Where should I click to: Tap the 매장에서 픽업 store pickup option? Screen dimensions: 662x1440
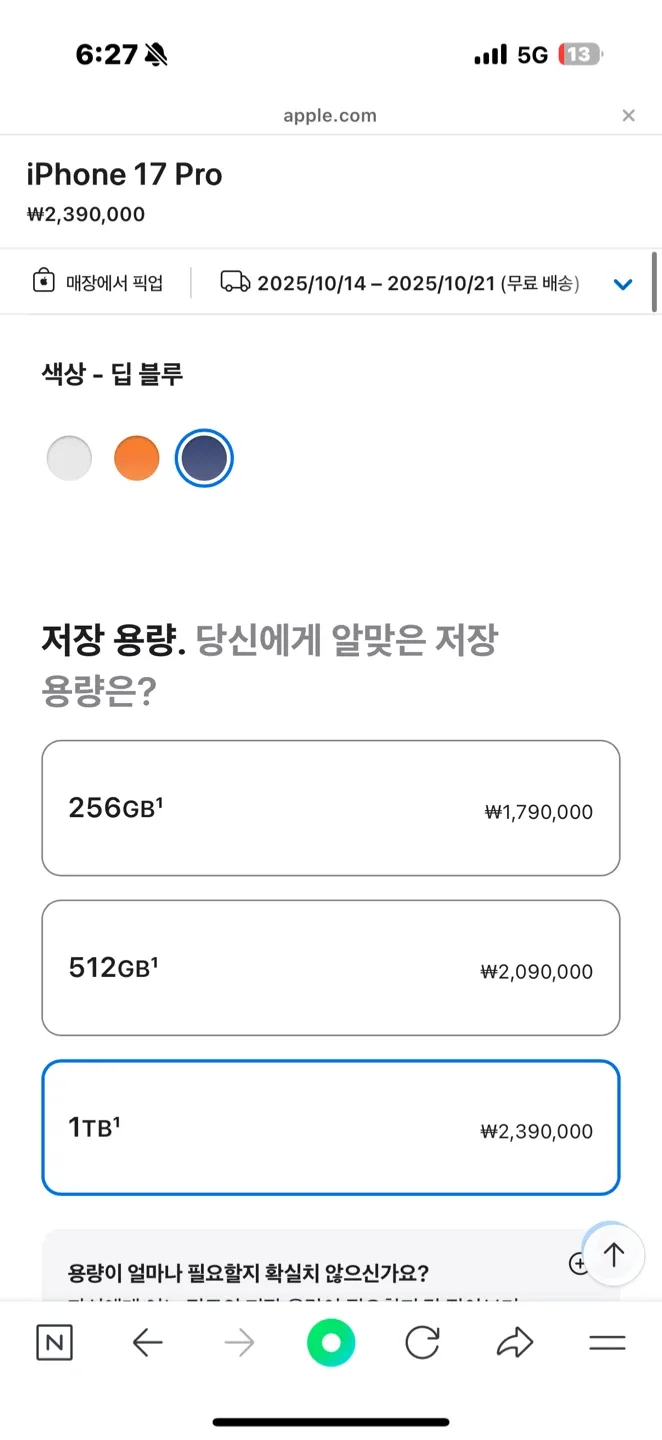[x=98, y=282]
